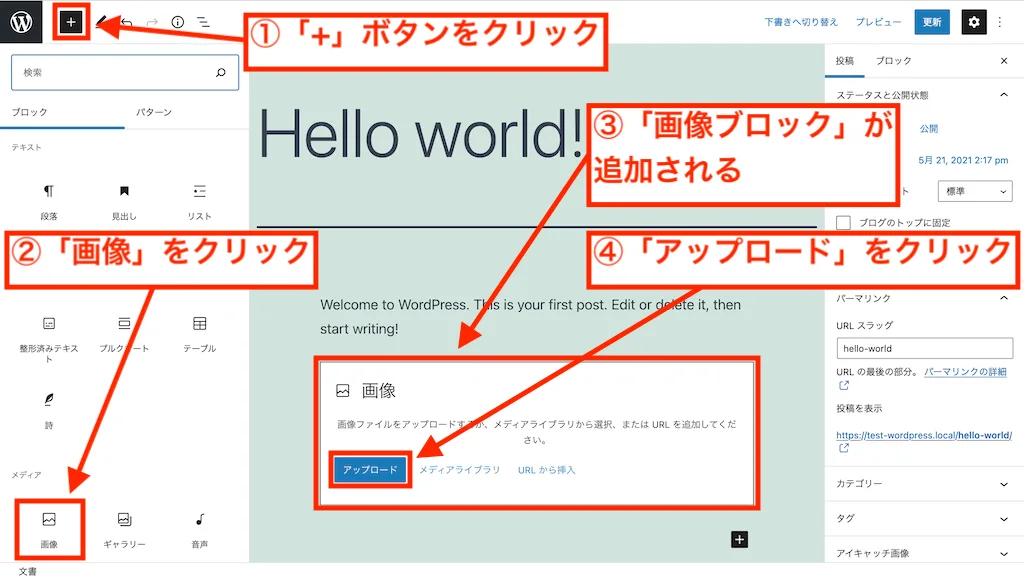The width and height of the screenshot is (1024, 580).
Task: Click the 更新 update button
Action: 931,21
